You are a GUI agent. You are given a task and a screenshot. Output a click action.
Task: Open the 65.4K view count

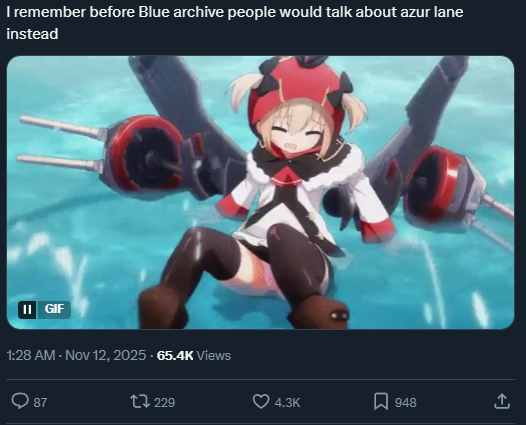(x=175, y=356)
